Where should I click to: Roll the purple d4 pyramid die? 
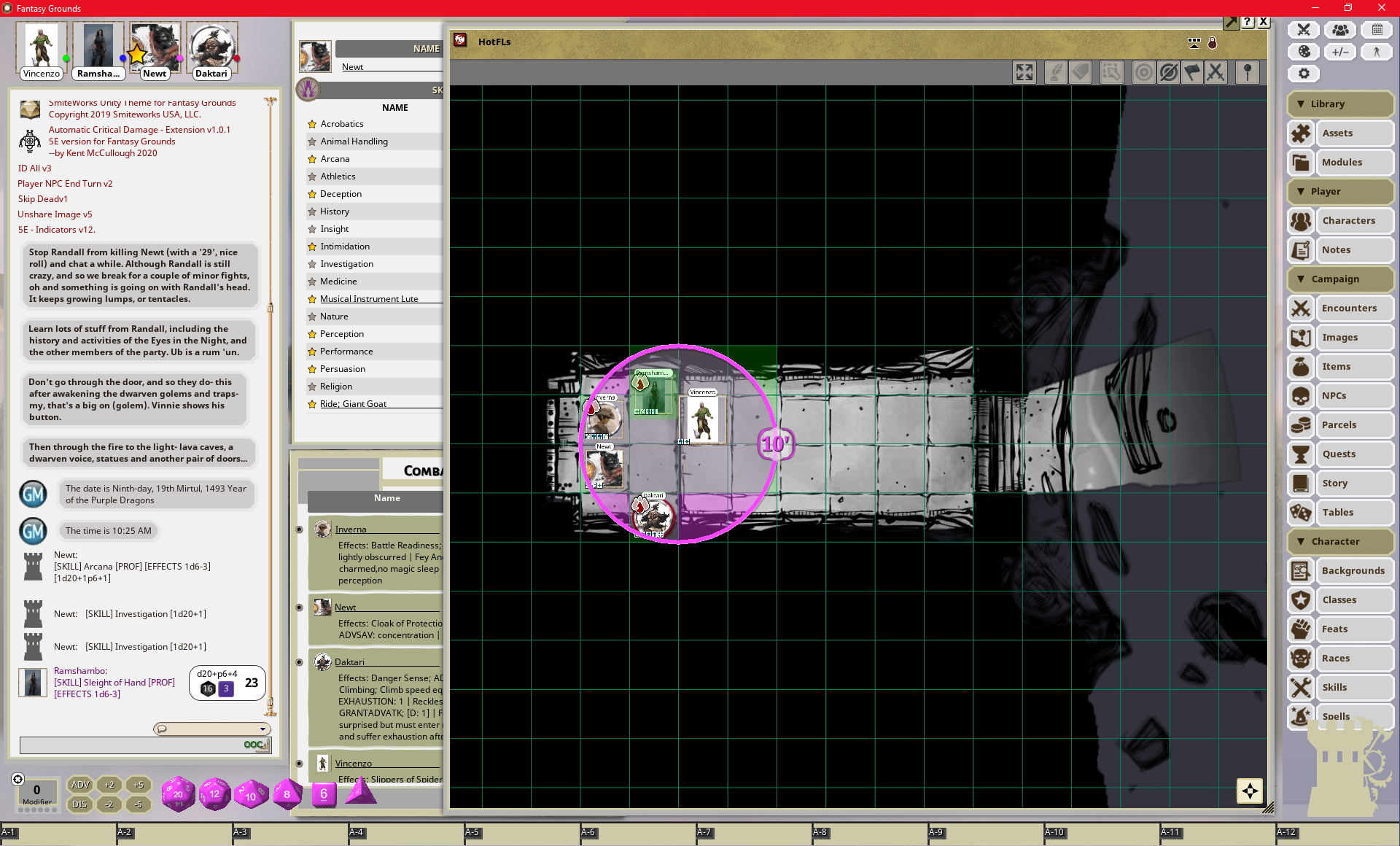point(360,792)
